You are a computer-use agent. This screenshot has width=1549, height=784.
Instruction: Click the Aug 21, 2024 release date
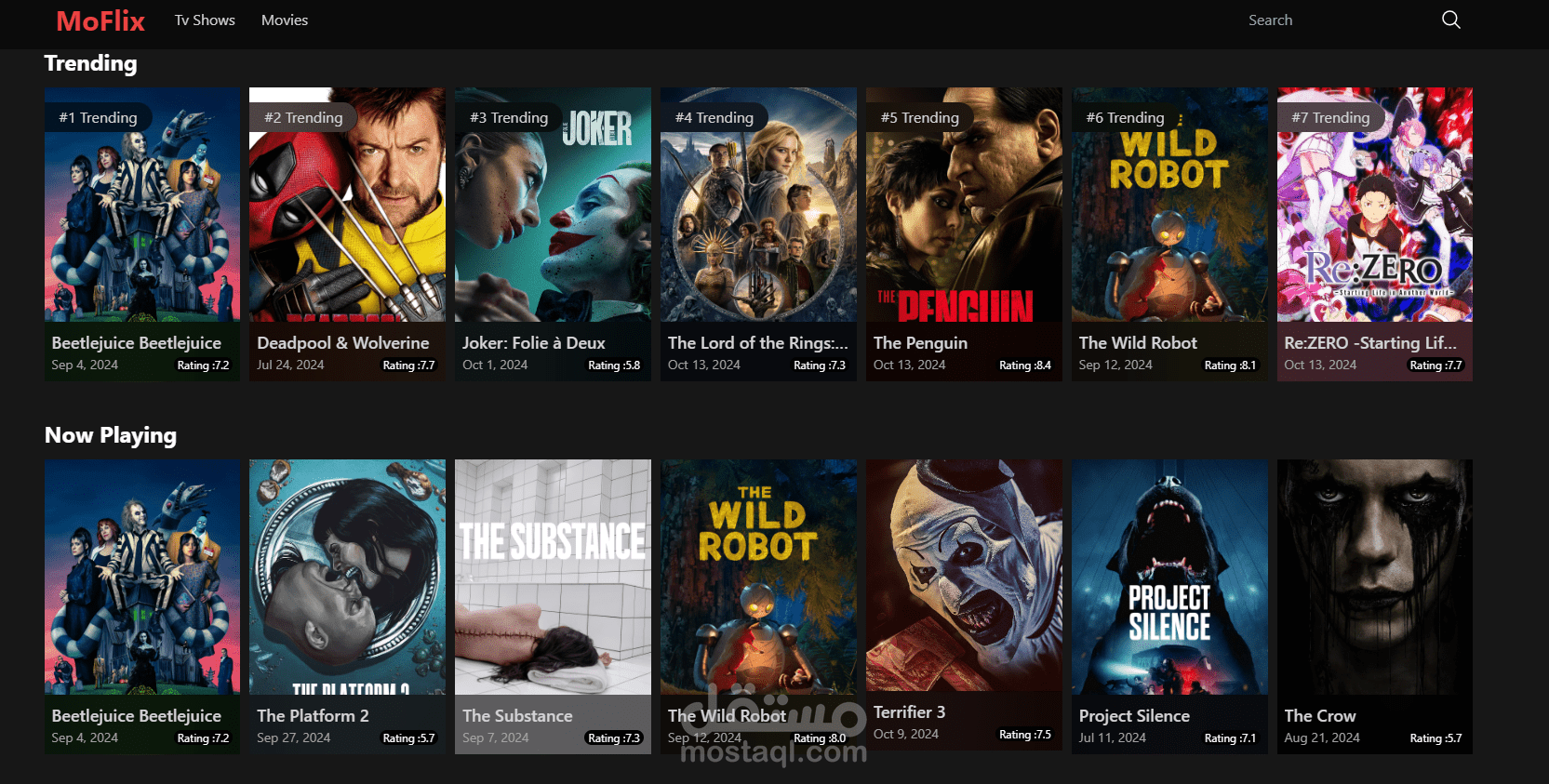[1322, 737]
